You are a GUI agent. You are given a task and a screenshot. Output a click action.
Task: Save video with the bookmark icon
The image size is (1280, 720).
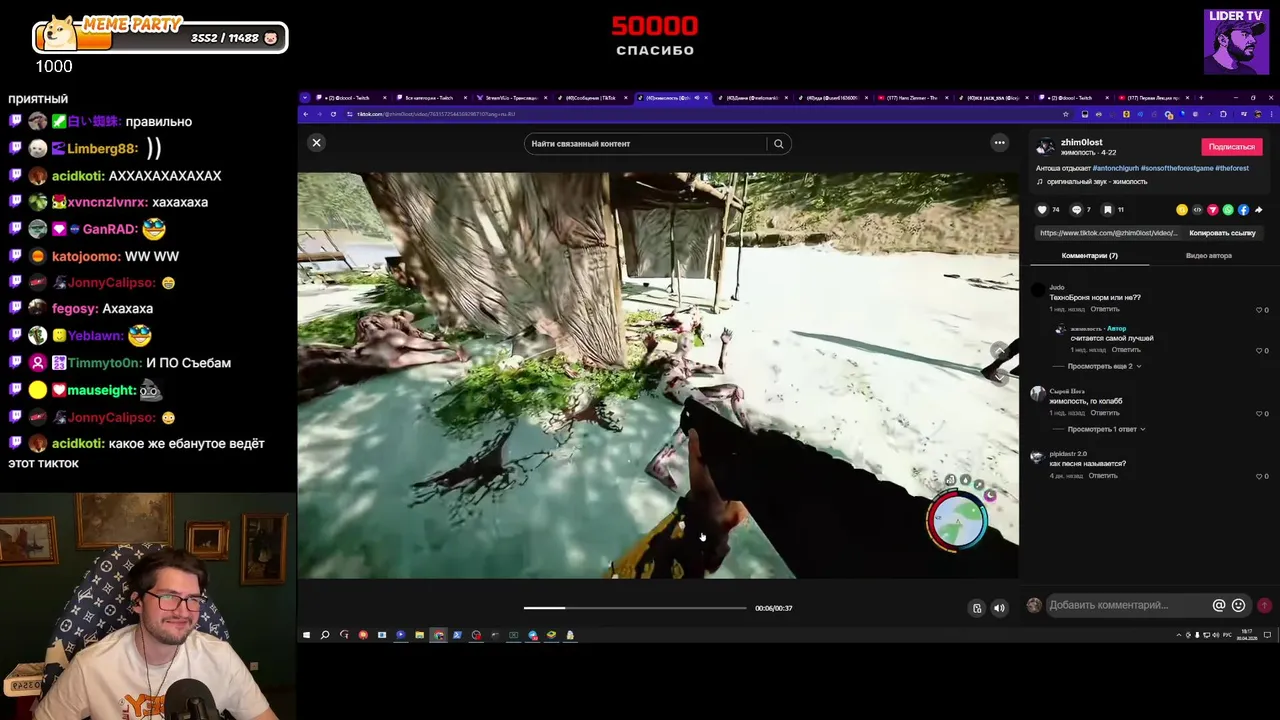point(1107,210)
